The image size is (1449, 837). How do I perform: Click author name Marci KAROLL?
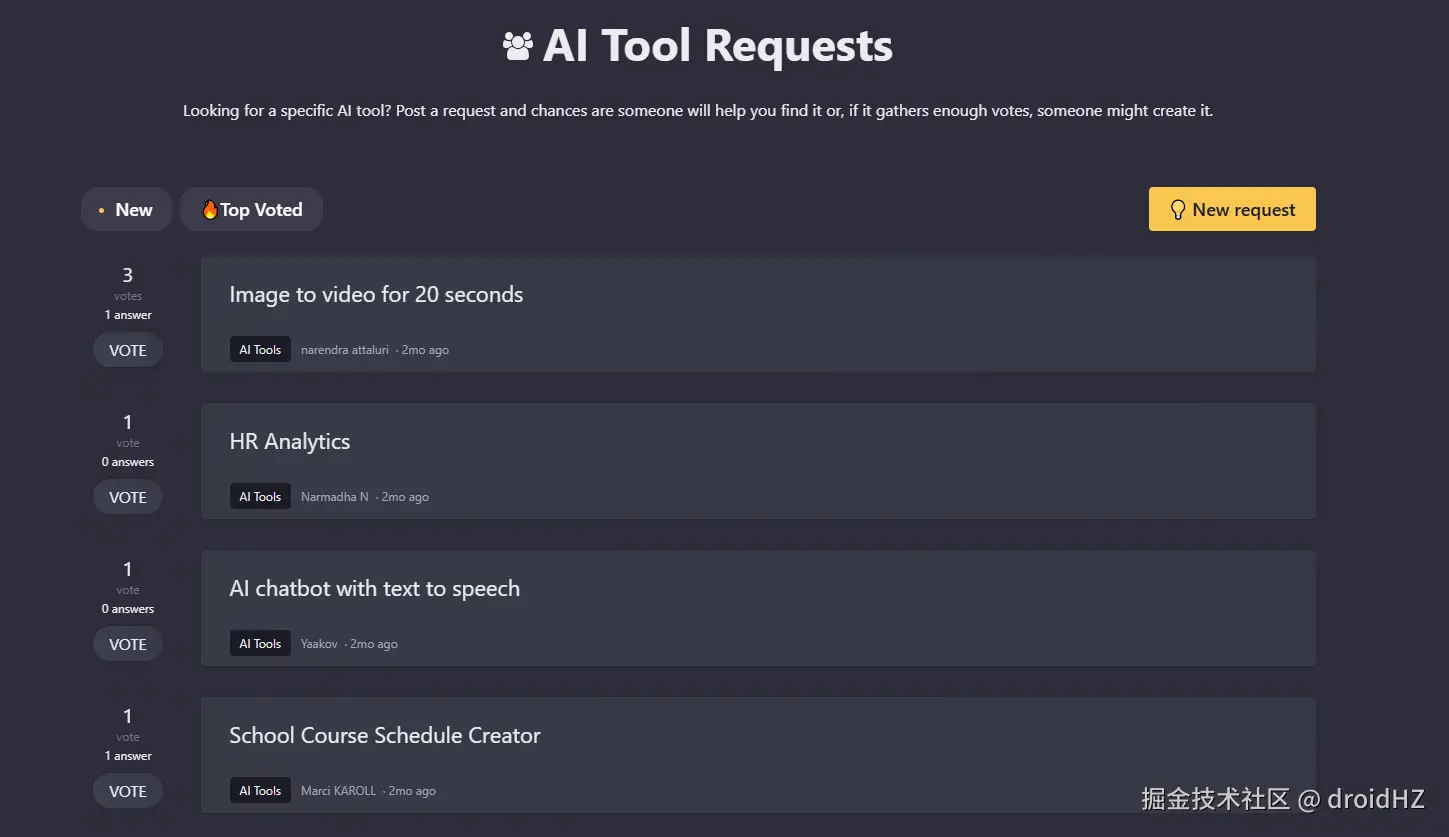(x=339, y=791)
